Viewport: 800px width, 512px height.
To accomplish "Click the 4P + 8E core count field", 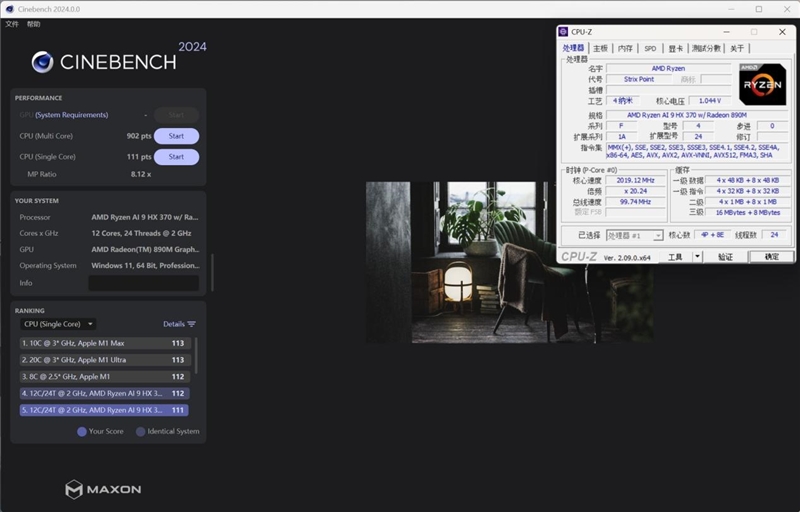I will pos(713,235).
